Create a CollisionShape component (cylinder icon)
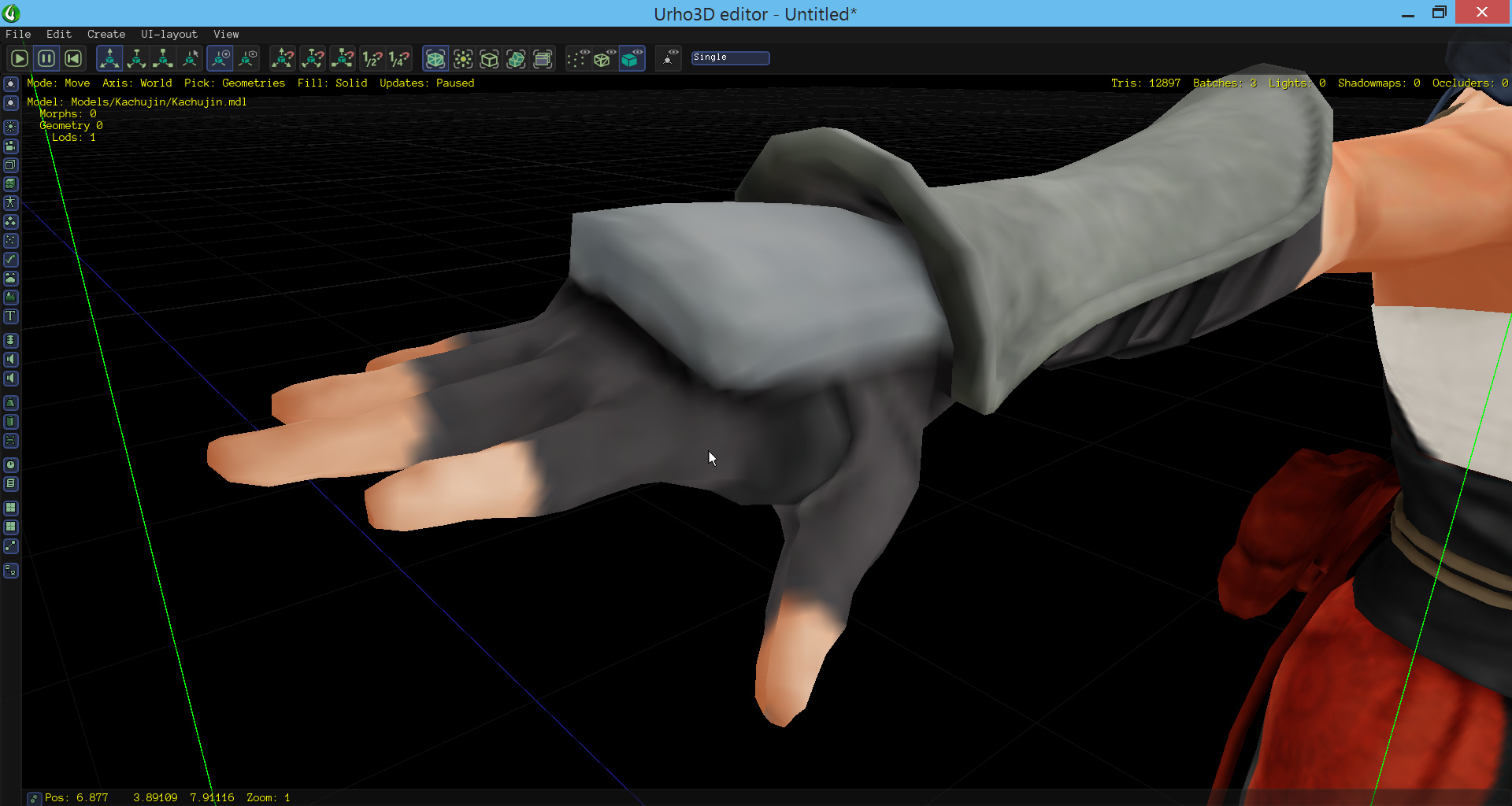Image resolution: width=1512 pixels, height=806 pixels. [x=11, y=421]
